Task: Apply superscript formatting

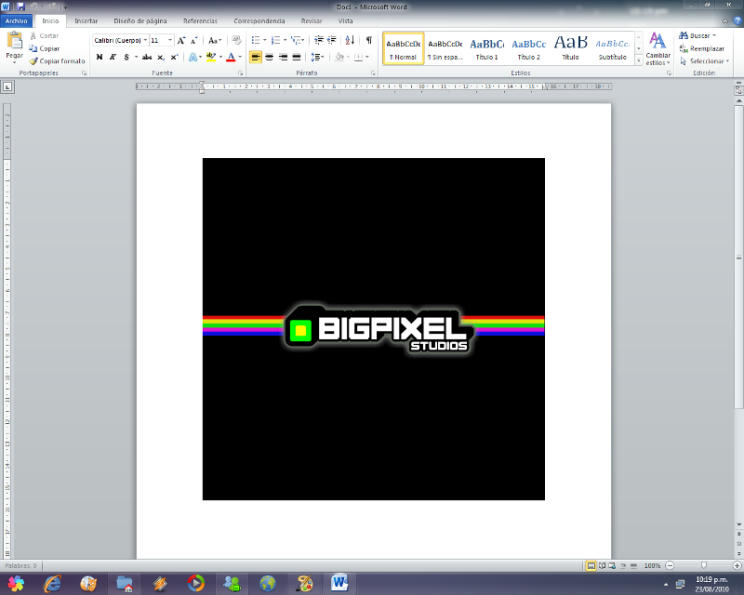Action: click(x=174, y=57)
